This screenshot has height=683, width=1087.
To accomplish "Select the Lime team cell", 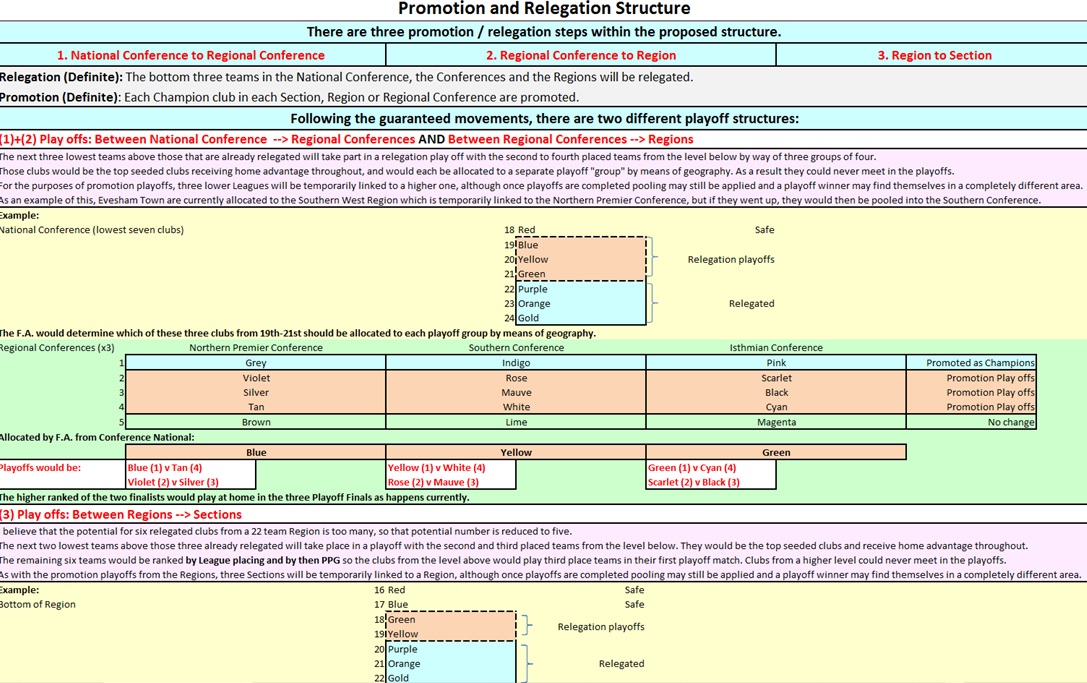I will tap(516, 422).
